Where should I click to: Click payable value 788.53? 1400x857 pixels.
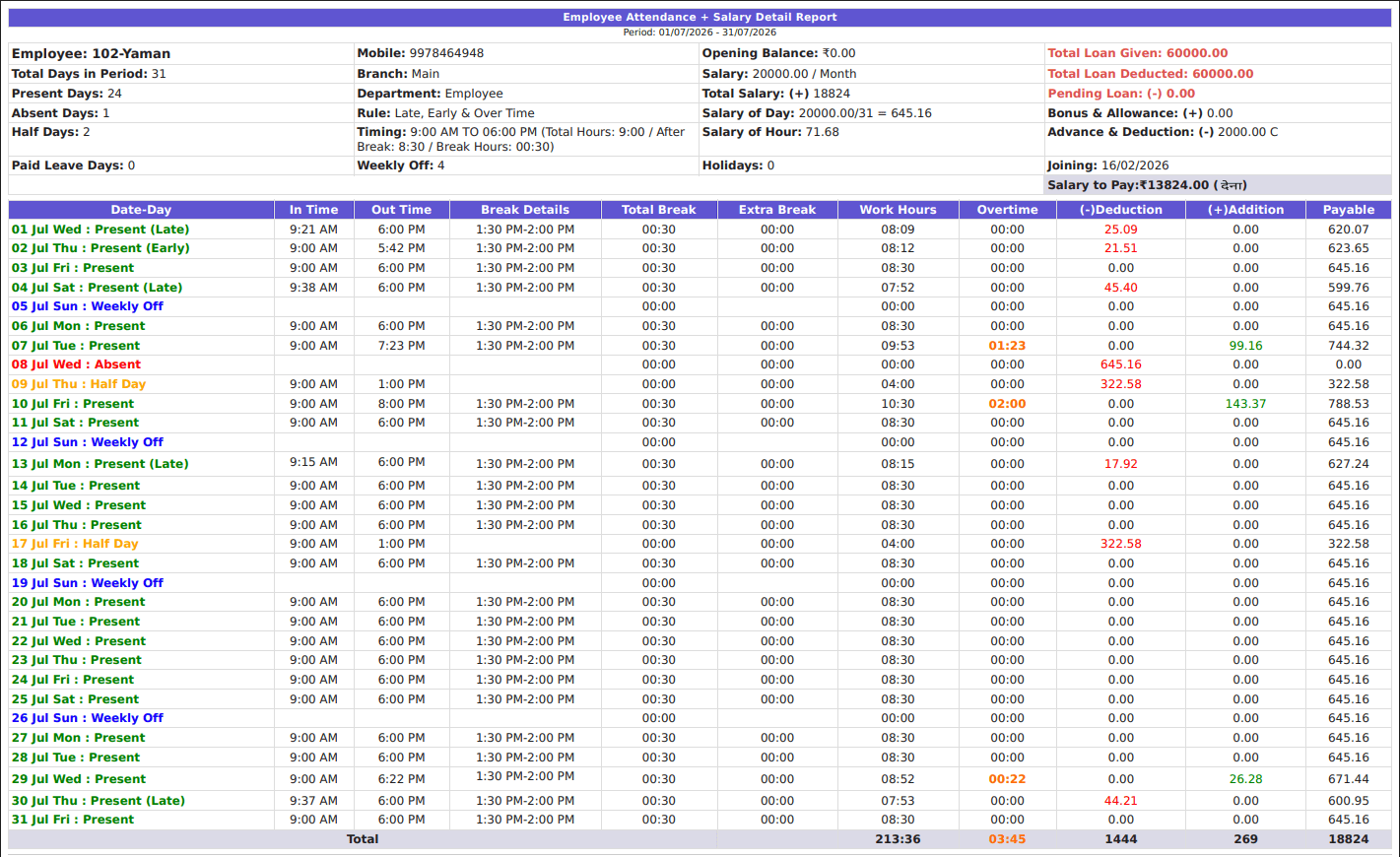[1348, 404]
